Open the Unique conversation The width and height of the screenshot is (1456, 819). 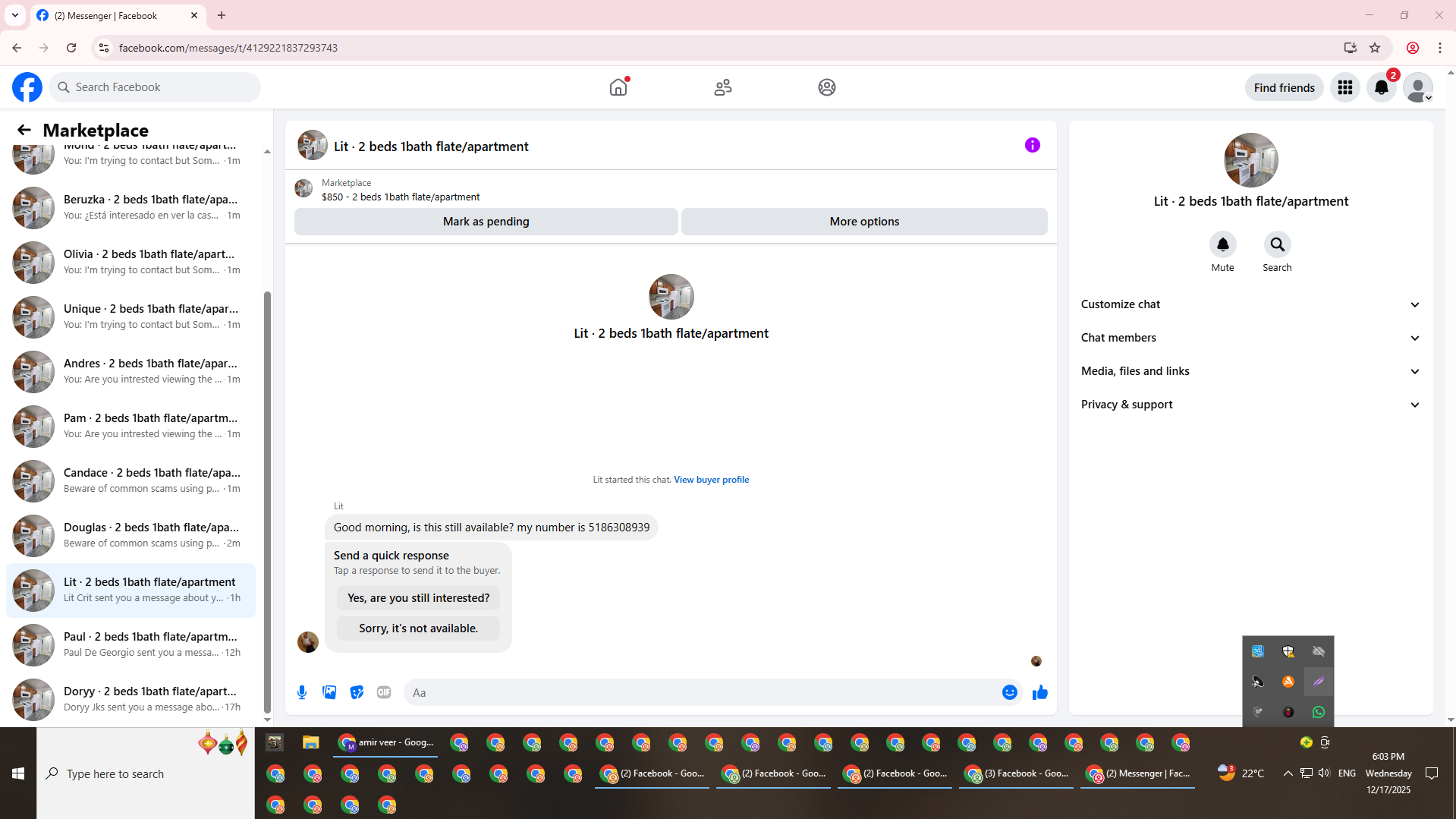[x=131, y=317]
